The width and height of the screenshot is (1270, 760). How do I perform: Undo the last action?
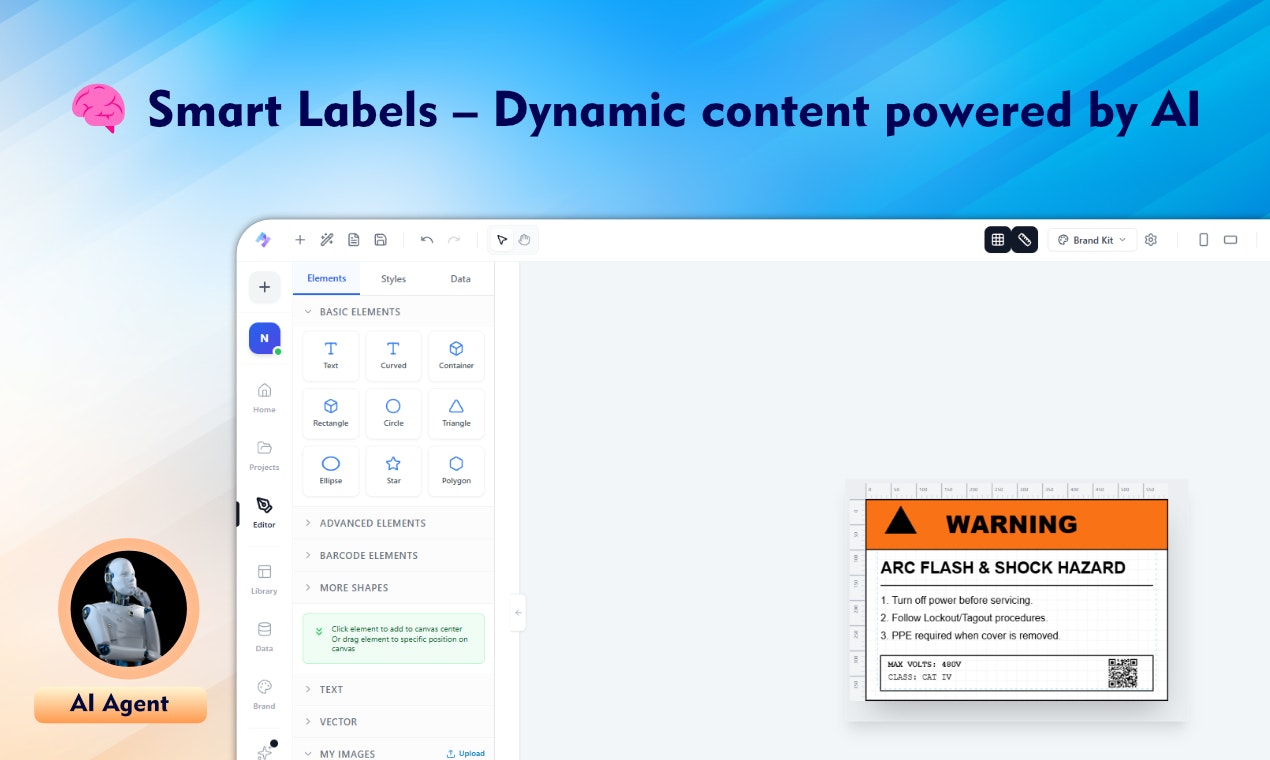pos(427,240)
